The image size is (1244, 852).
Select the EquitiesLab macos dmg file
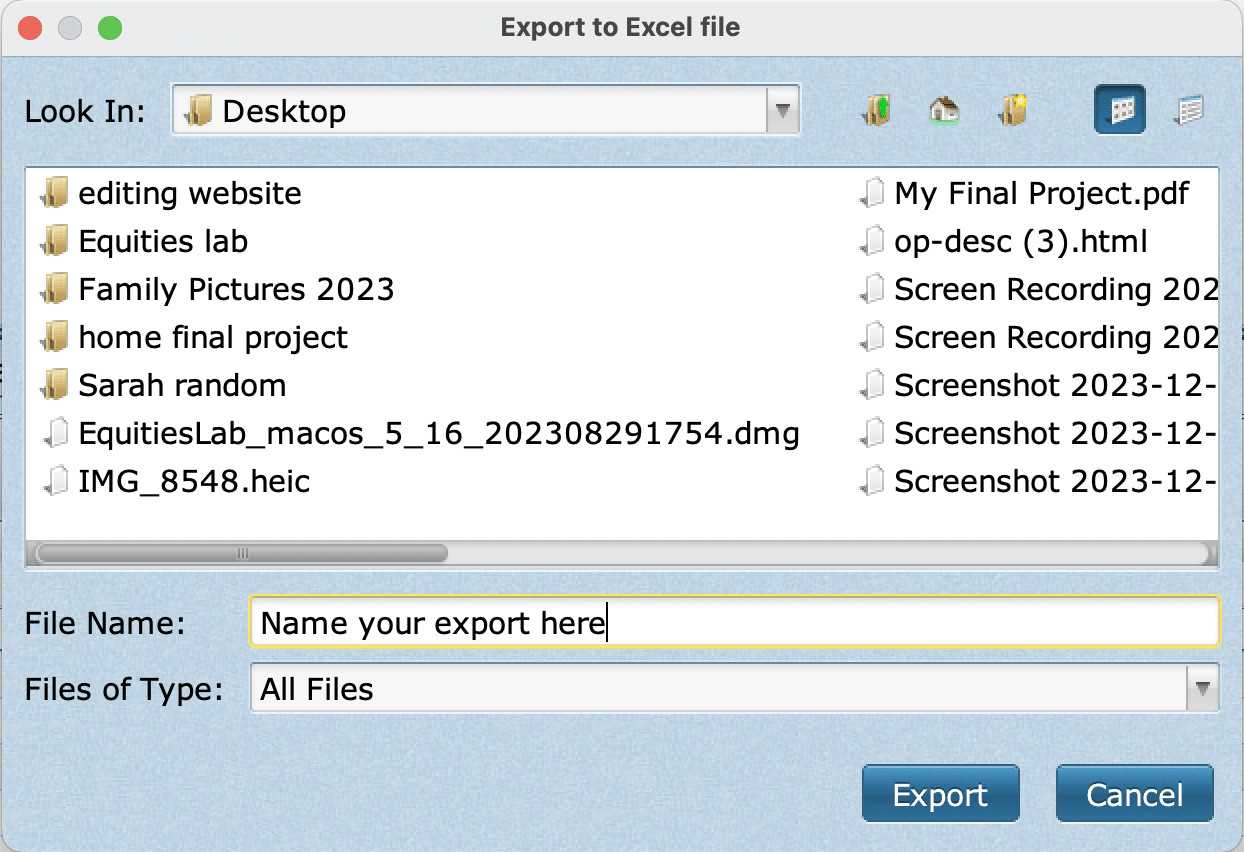[438, 433]
